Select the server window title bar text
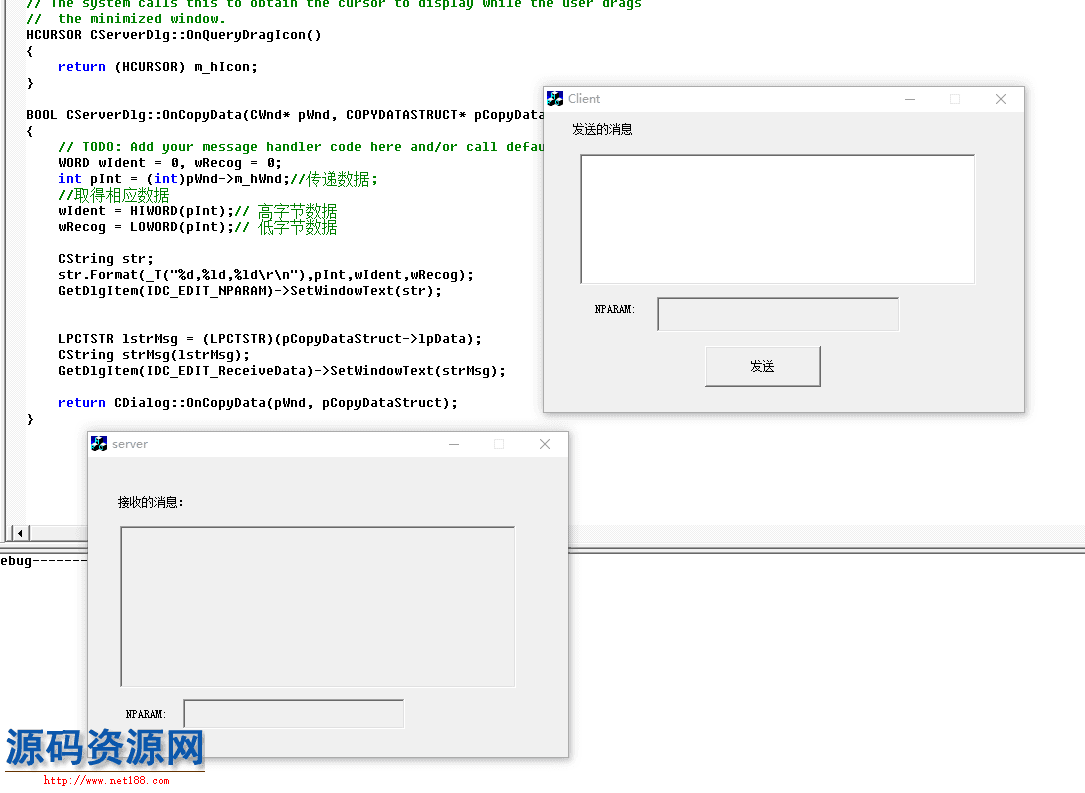The image size is (1085, 793). pos(130,443)
